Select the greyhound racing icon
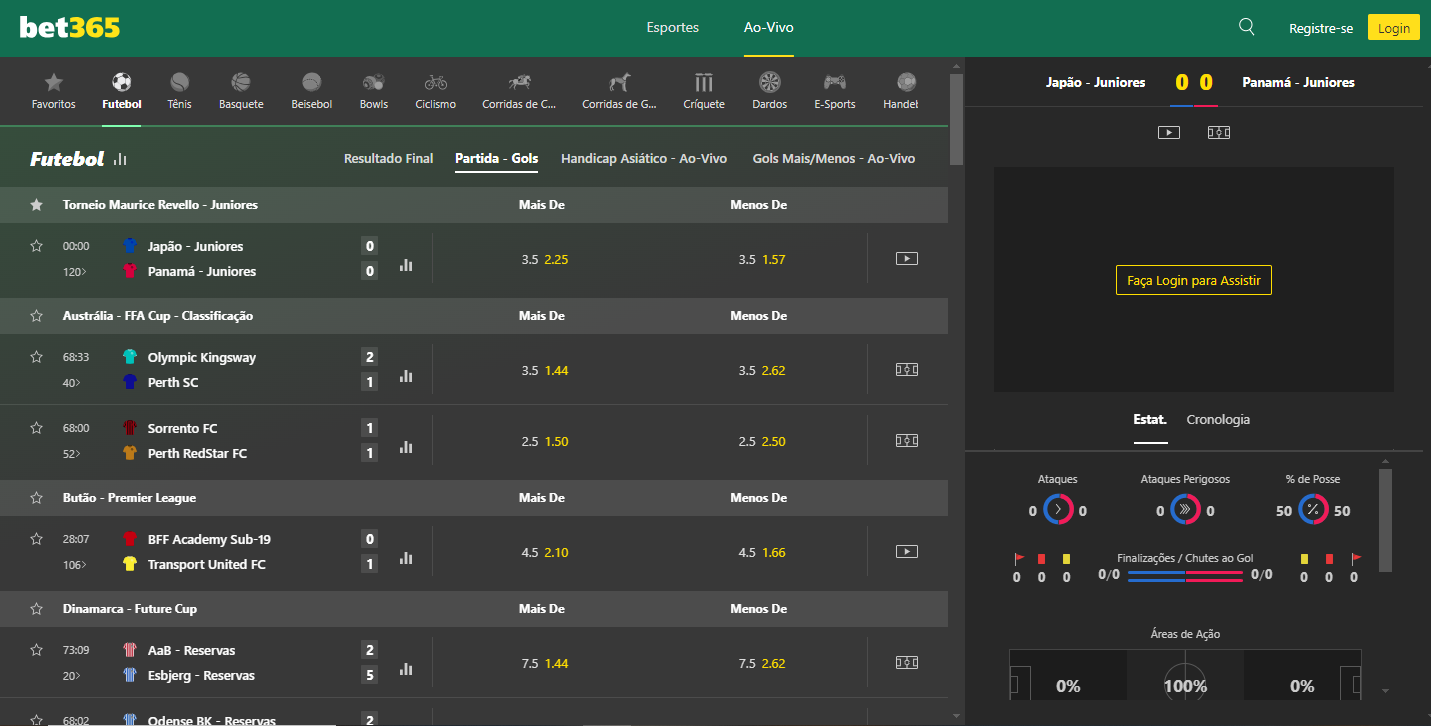Screen dimensions: 1431x726 tap(619, 82)
